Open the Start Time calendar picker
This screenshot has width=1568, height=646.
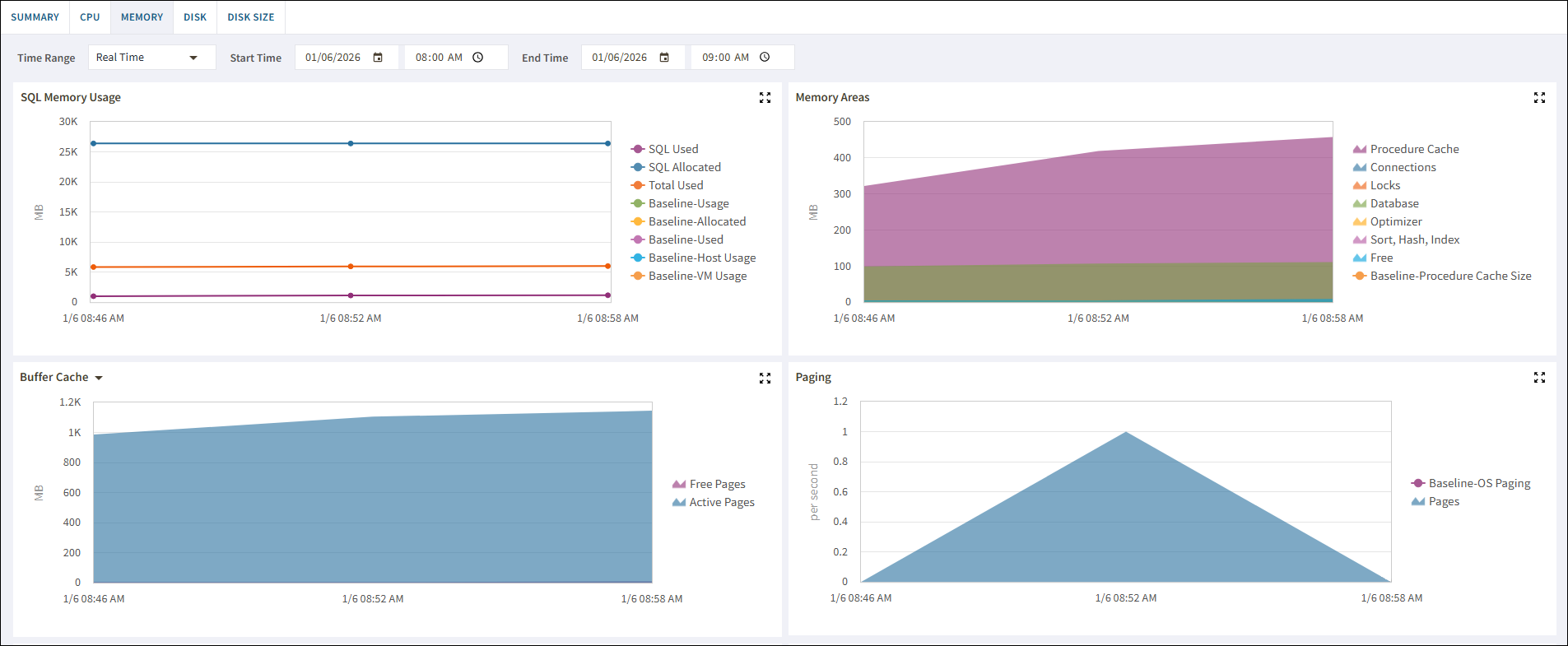click(378, 58)
